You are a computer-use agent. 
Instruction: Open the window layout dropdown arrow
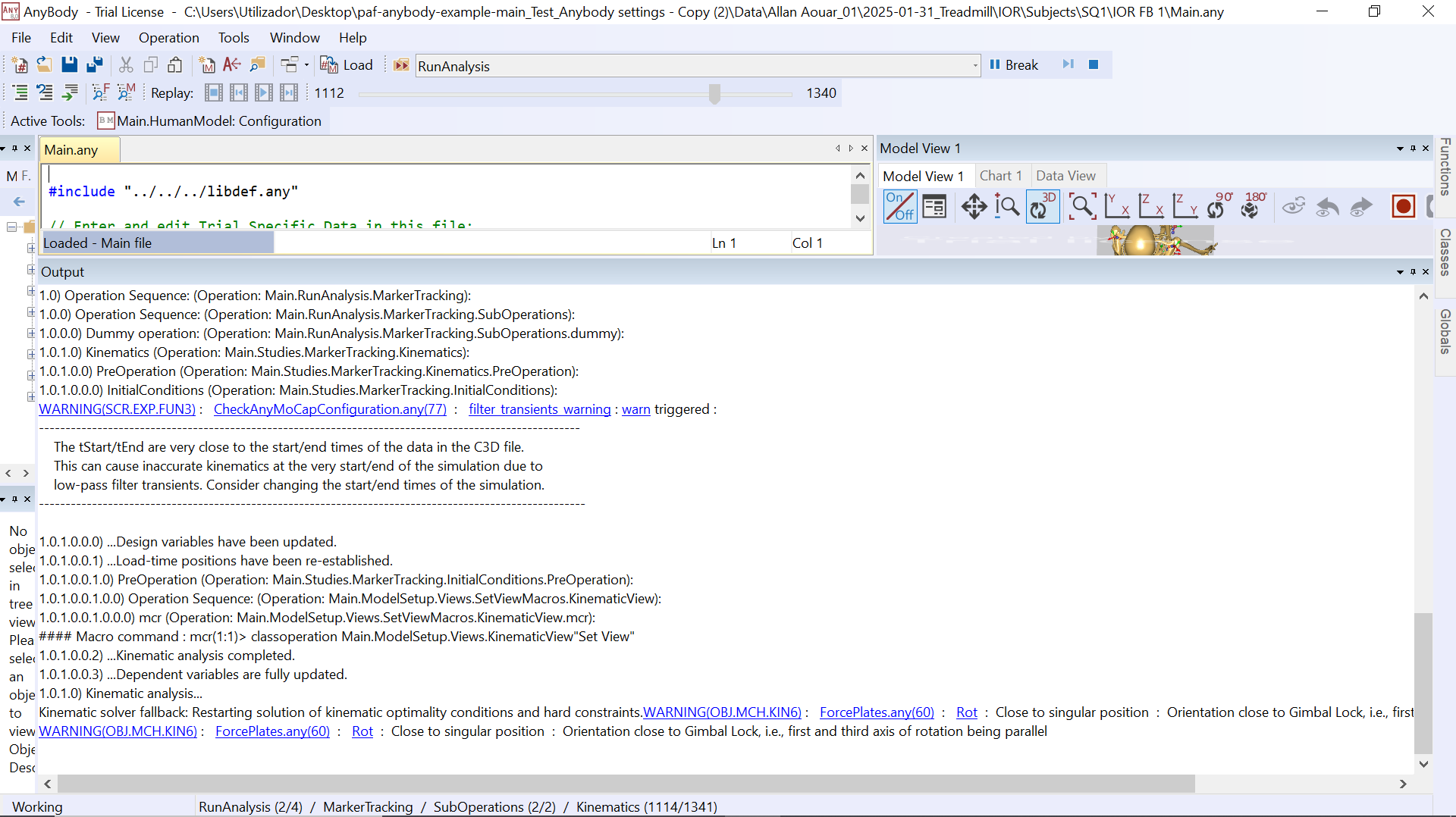306,65
